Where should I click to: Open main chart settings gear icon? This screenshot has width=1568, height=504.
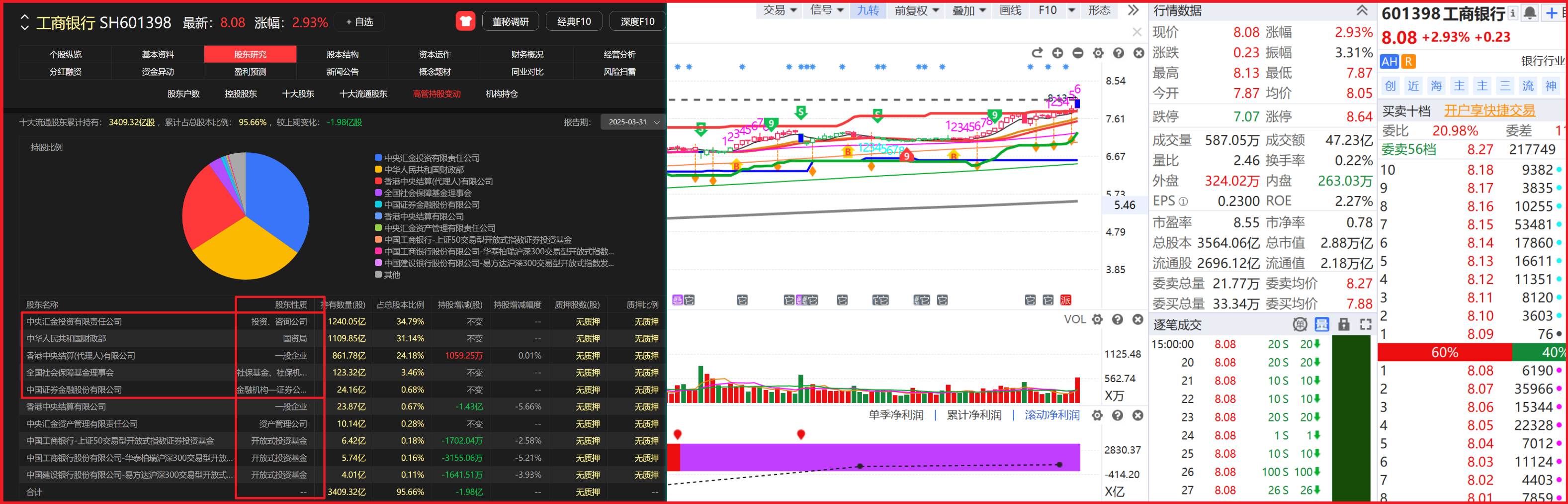pyautogui.click(x=1098, y=53)
